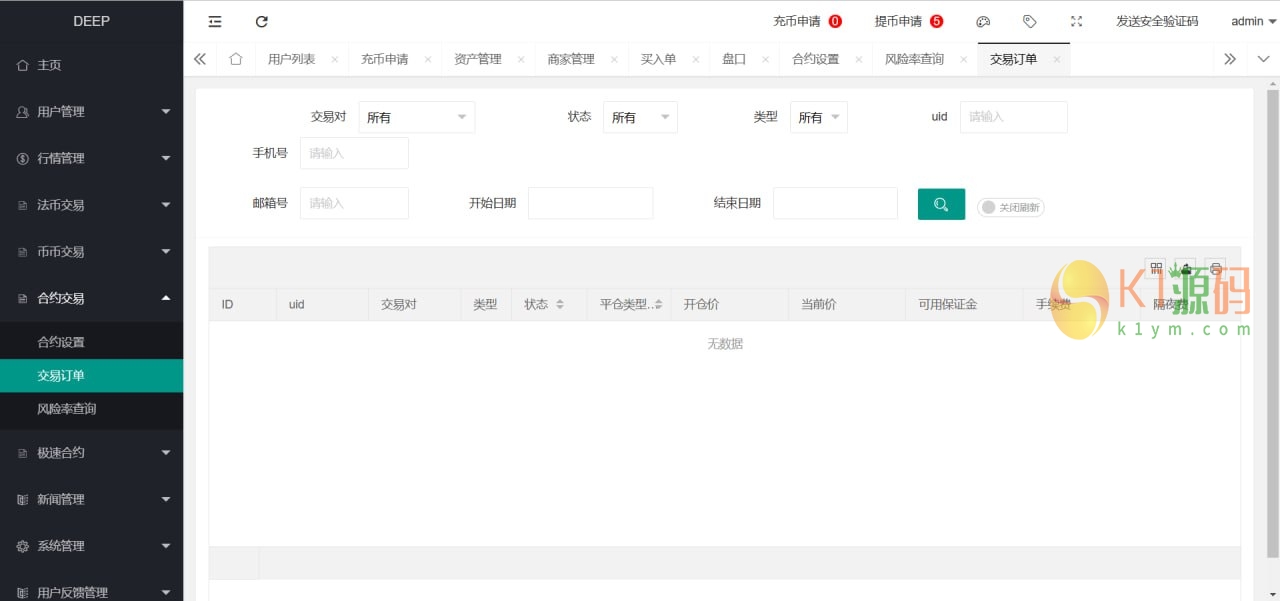The image size is (1280, 601).
Task: Select 风险率查询 in sidebar
Action: pyautogui.click(x=67, y=409)
